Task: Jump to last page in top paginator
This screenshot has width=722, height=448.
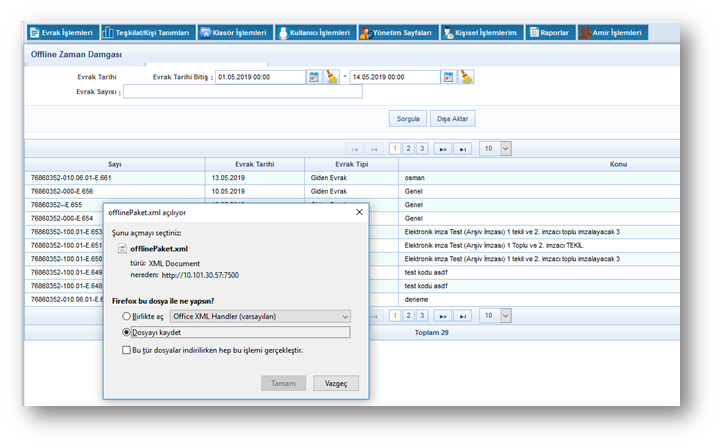Action: (463, 148)
